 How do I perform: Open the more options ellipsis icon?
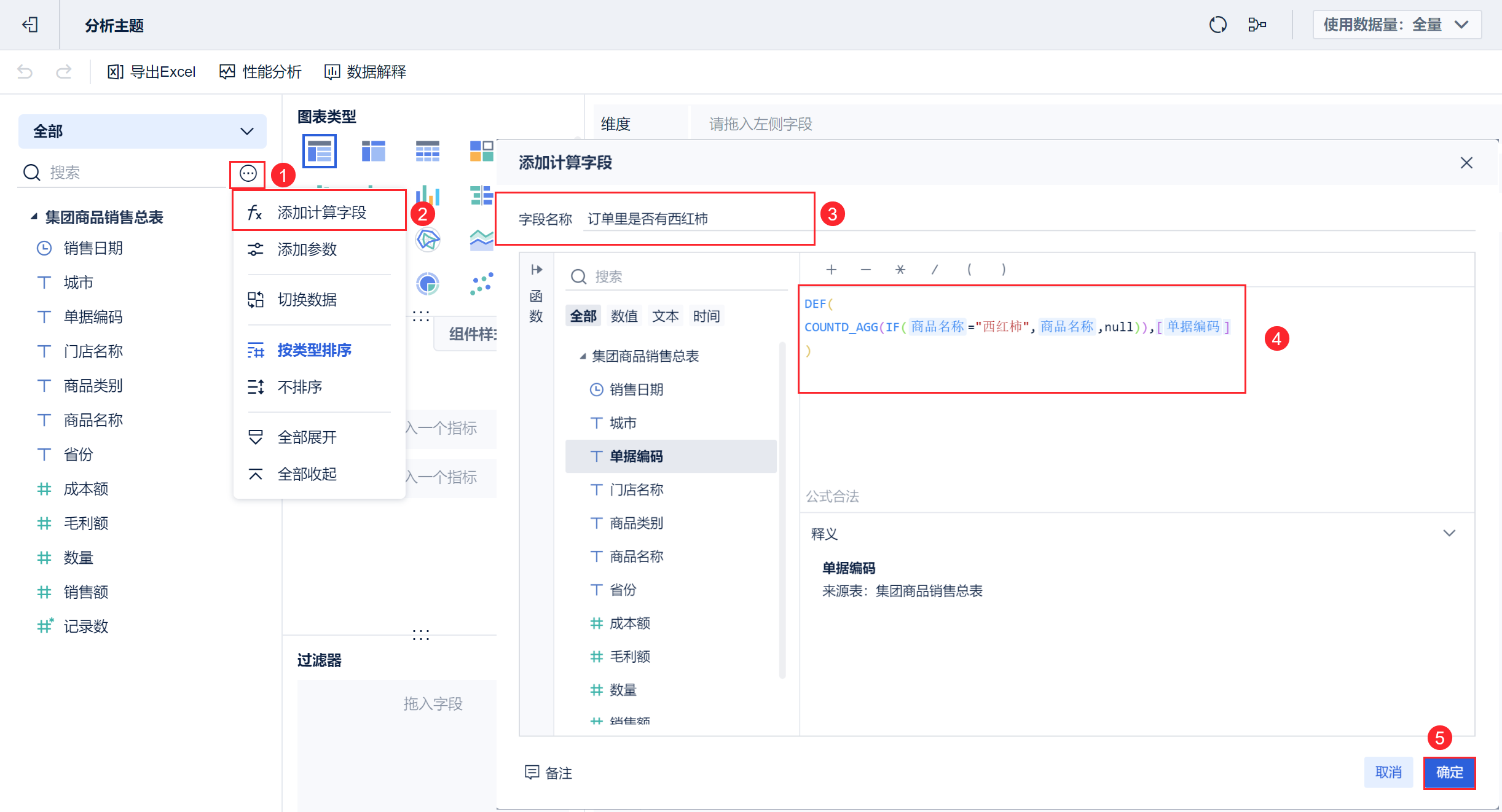point(248,174)
